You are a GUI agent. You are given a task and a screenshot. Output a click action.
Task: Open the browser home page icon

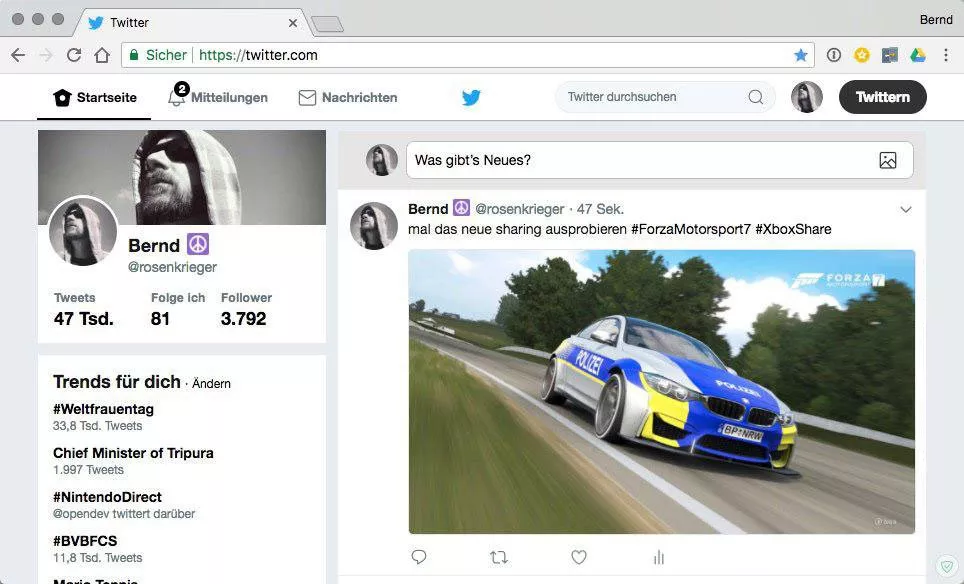pos(102,55)
